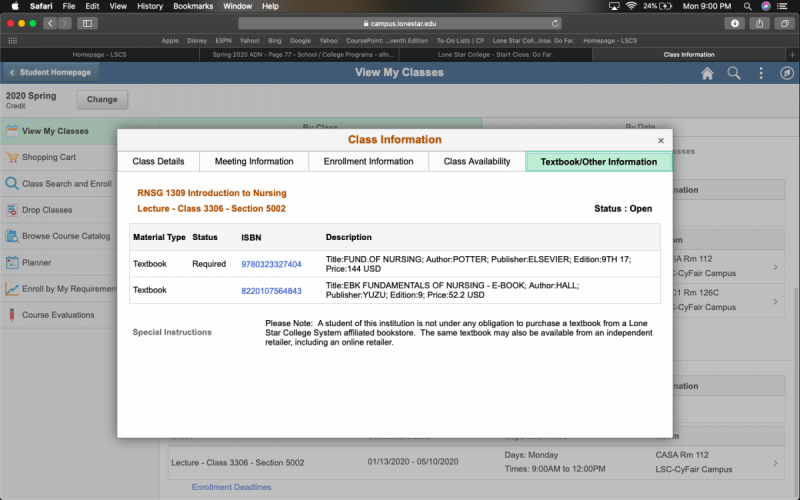
Task: Click the battery status indicator
Action: [658, 6]
